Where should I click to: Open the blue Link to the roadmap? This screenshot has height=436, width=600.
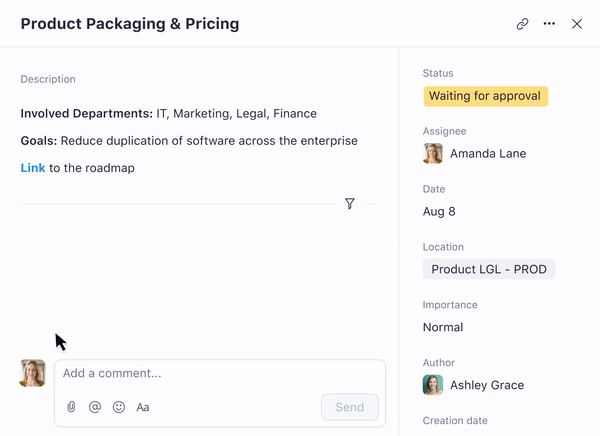33,168
